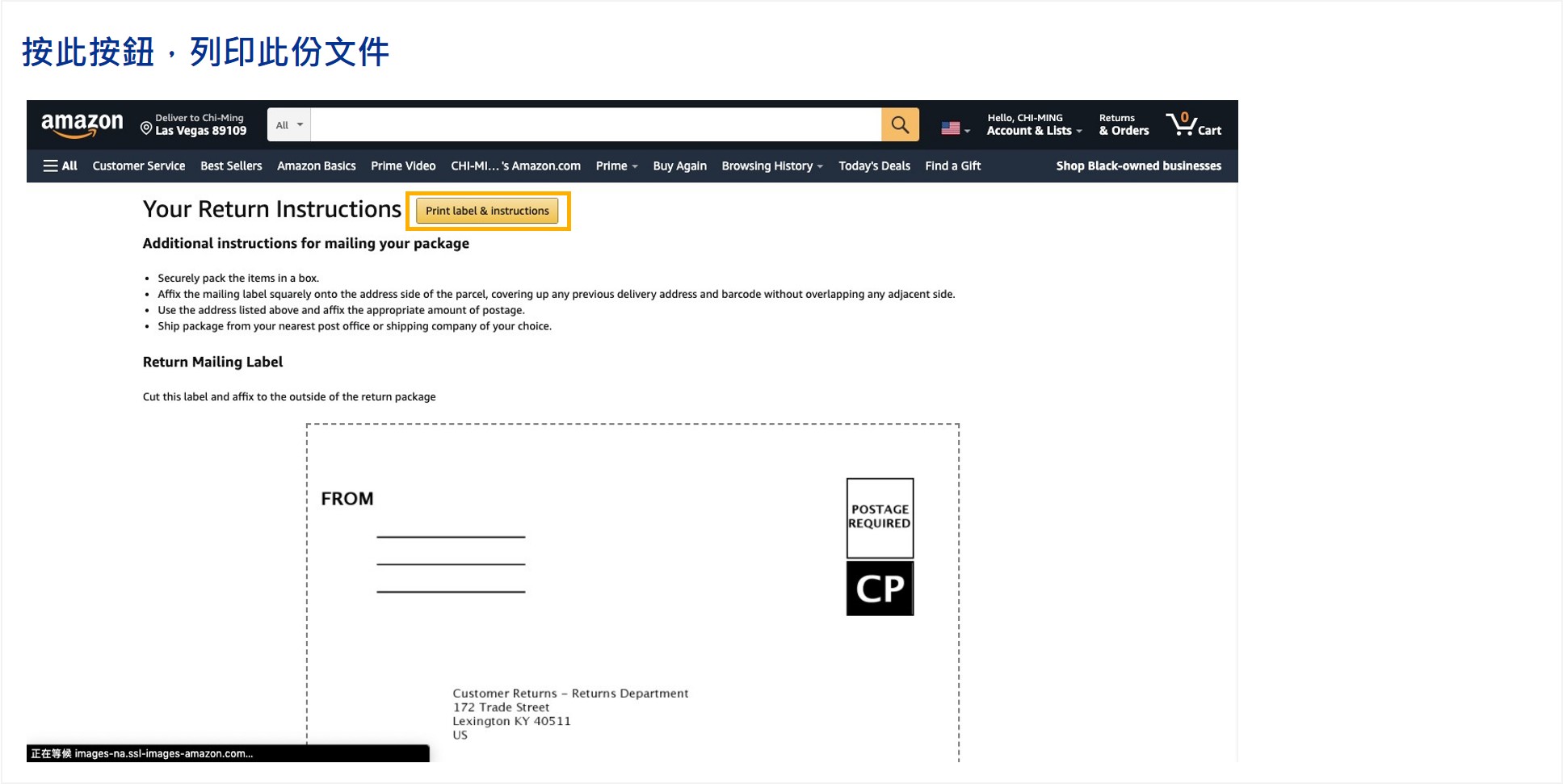Click the Amazon logo
The width and height of the screenshot is (1563, 784).
82,125
